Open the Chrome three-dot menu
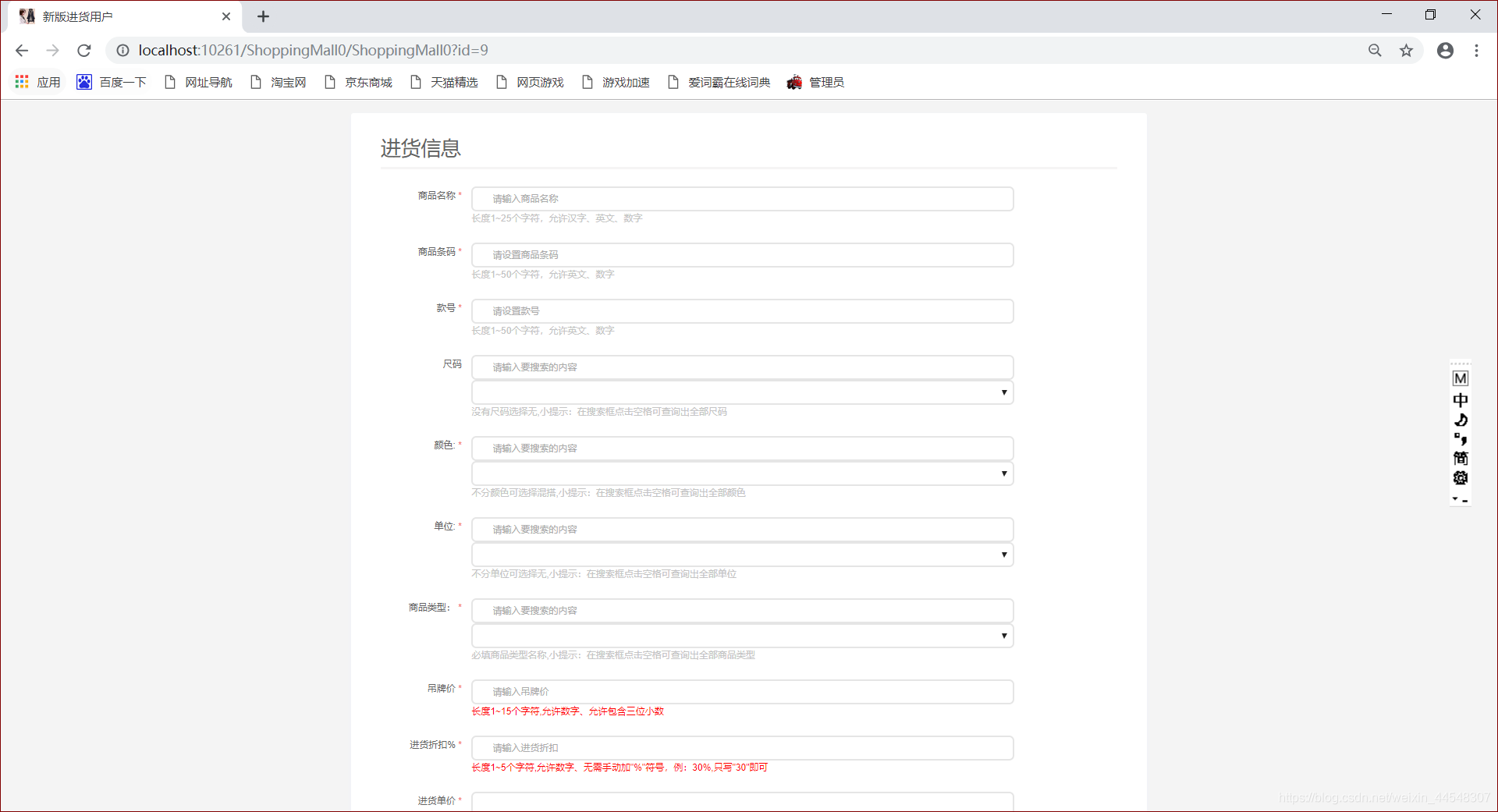The width and height of the screenshot is (1498, 812). (x=1476, y=50)
